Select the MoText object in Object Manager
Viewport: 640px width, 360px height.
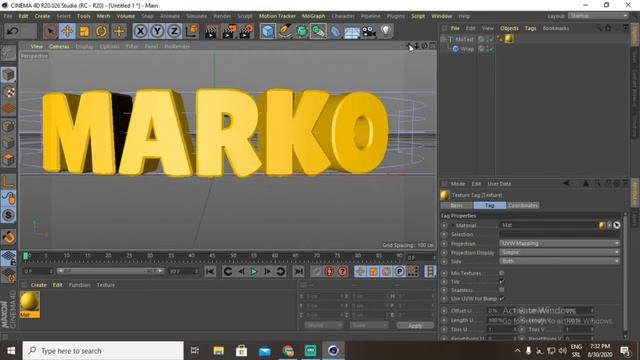tap(464, 39)
